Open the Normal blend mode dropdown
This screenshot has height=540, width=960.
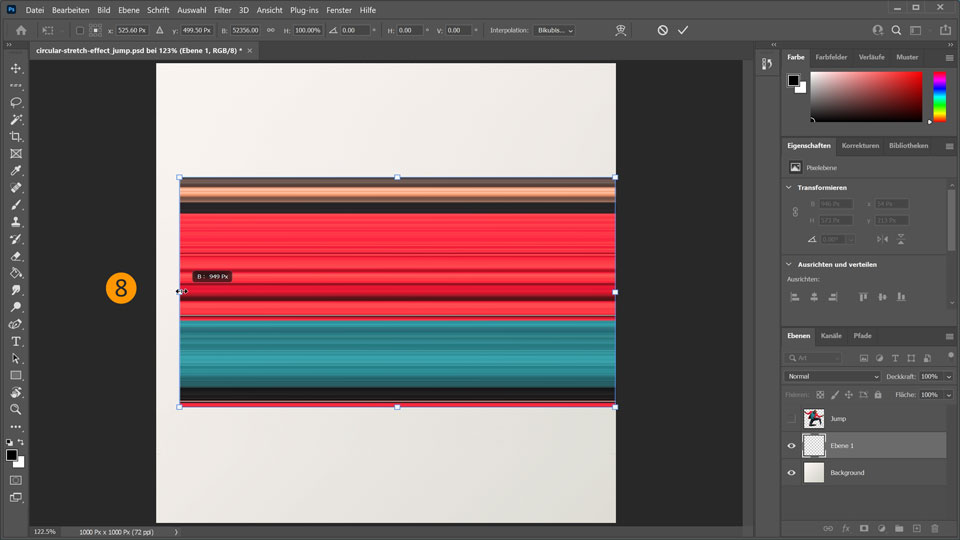[832, 376]
